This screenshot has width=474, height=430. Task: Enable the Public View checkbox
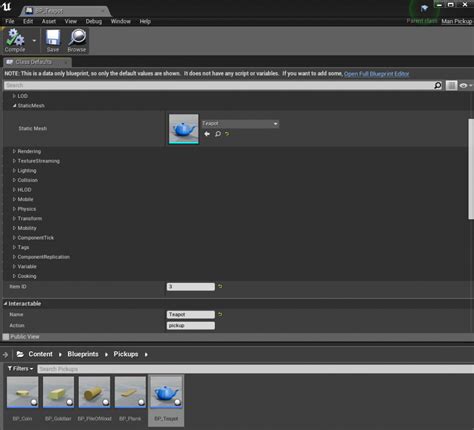pos(6,337)
